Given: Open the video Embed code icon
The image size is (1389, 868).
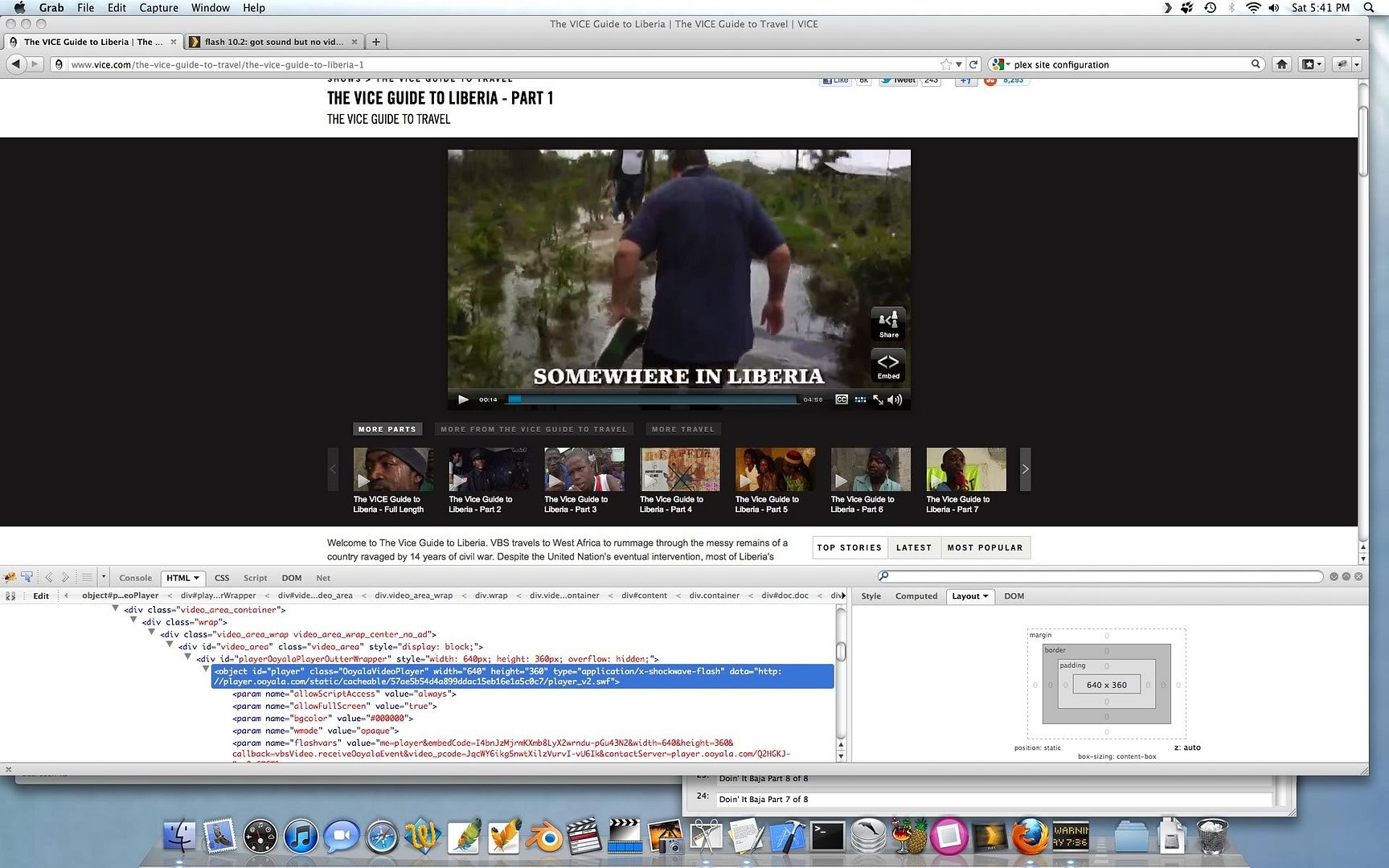Looking at the screenshot, I should [888, 366].
